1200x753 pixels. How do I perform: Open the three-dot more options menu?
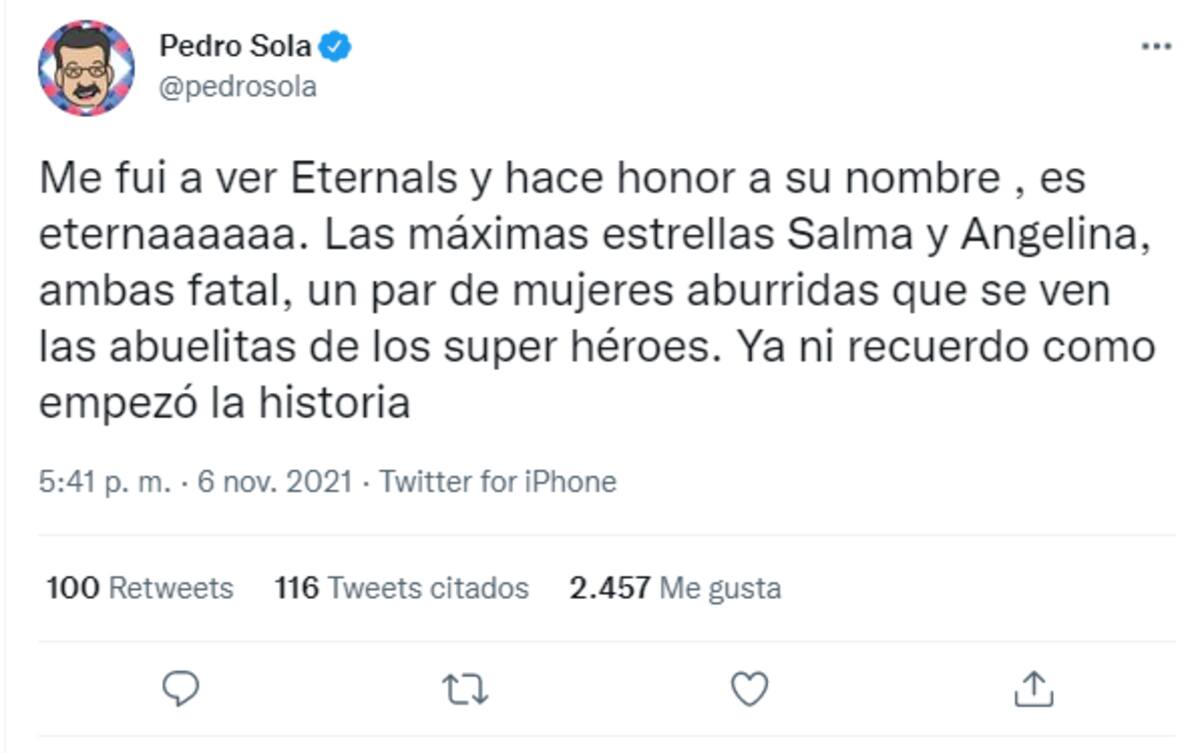[1156, 46]
